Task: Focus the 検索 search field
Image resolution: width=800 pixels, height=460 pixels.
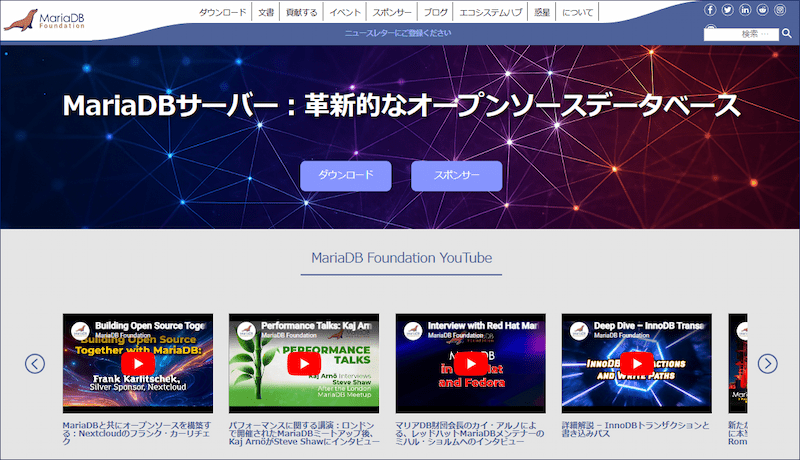Action: pyautogui.click(x=741, y=34)
